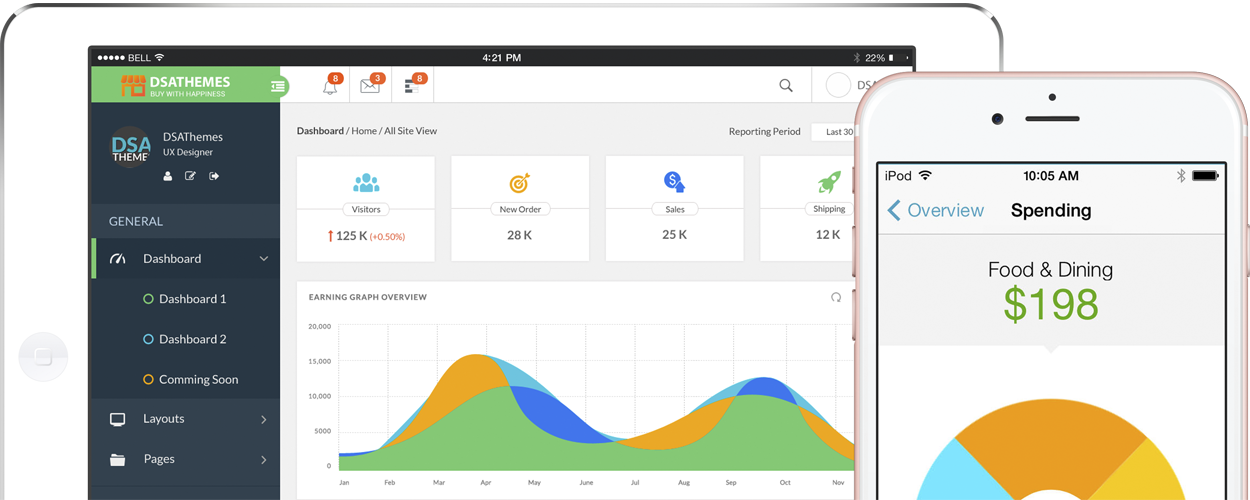Image resolution: width=1250 pixels, height=500 pixels.
Task: Open the notifications bell icon
Action: coord(330,86)
